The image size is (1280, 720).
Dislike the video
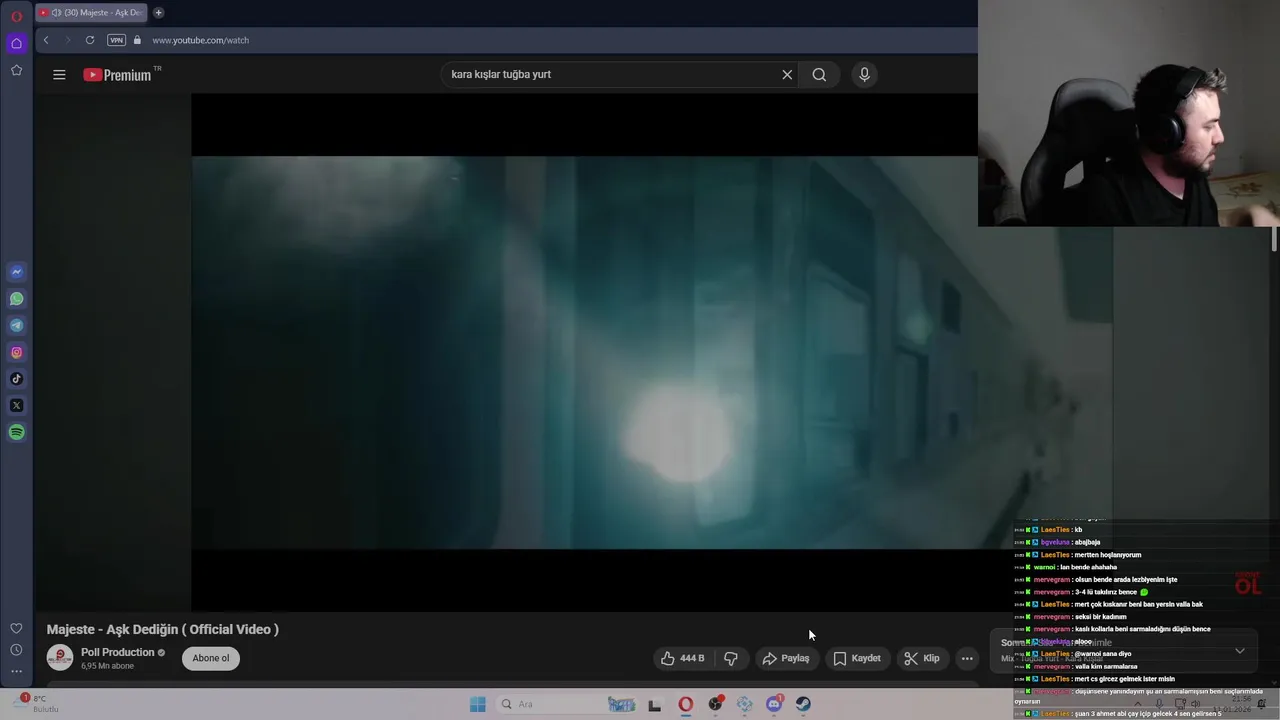731,658
